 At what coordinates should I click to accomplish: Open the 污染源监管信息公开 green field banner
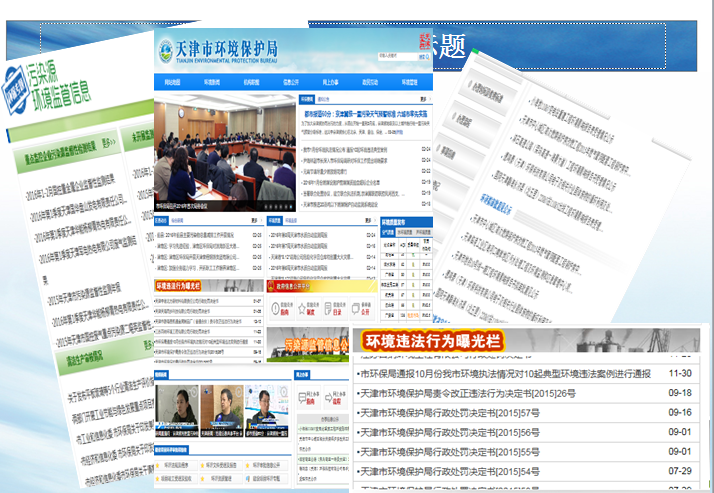308,345
